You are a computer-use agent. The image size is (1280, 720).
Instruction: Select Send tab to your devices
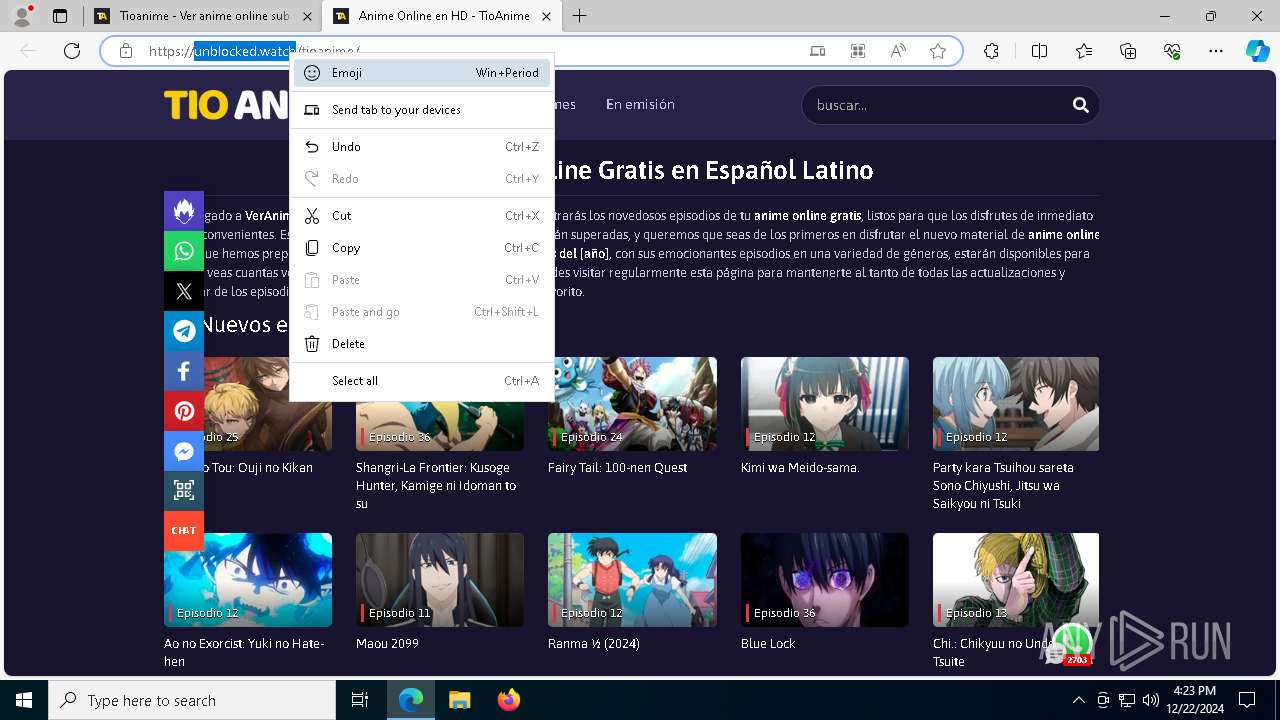(x=422, y=110)
